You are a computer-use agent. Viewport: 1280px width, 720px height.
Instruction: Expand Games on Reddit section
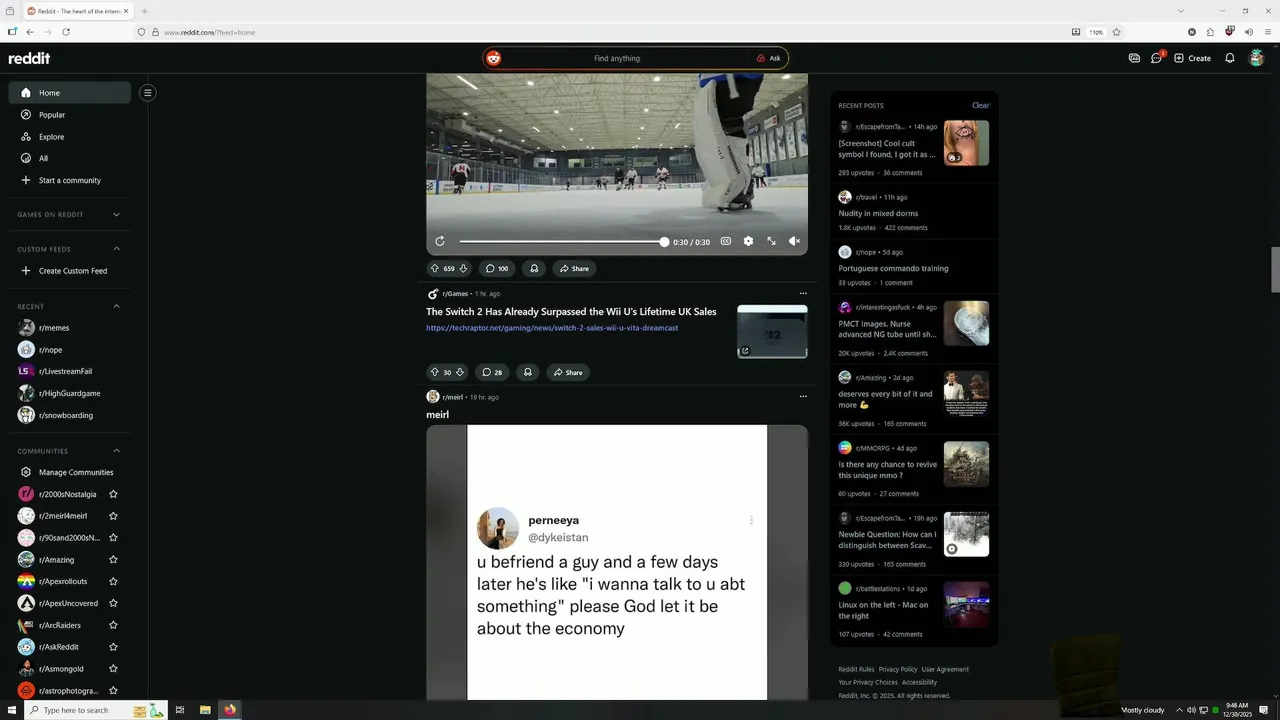tap(70, 214)
